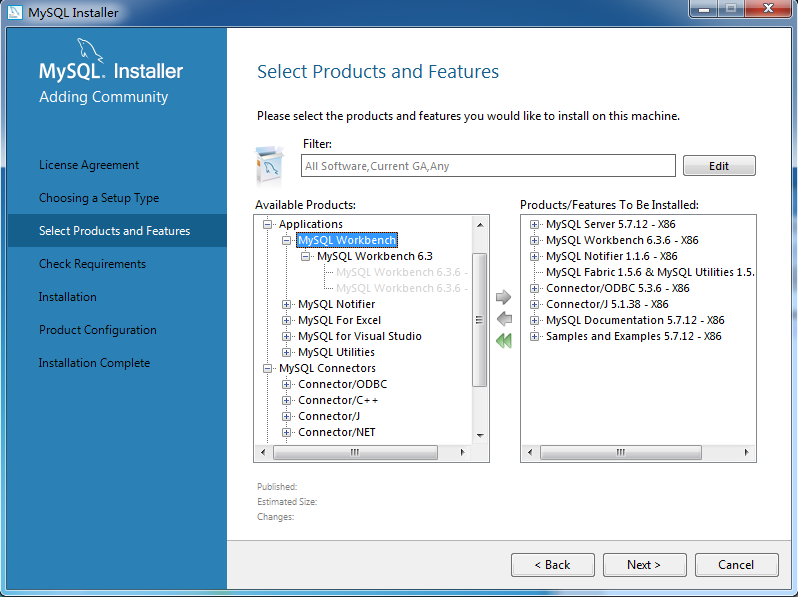Select Connector/ODBC 5.3.6 - X86 entry
798x597 pixels.
click(618, 289)
